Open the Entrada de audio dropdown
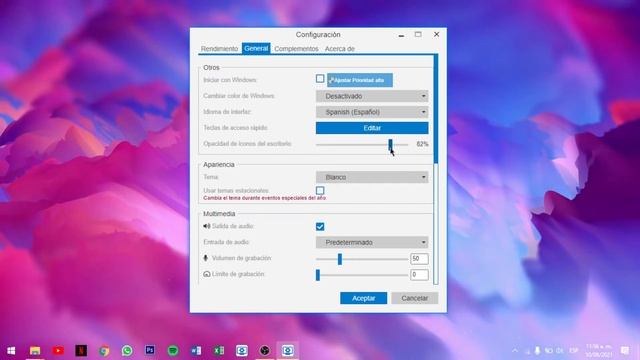Viewport: 640px width, 360px height. click(372, 242)
